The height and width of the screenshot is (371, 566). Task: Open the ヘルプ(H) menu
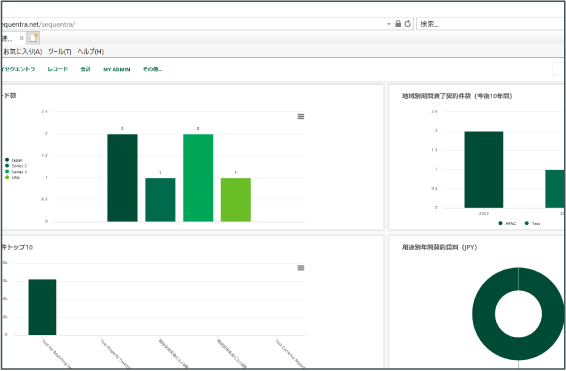tap(91, 52)
